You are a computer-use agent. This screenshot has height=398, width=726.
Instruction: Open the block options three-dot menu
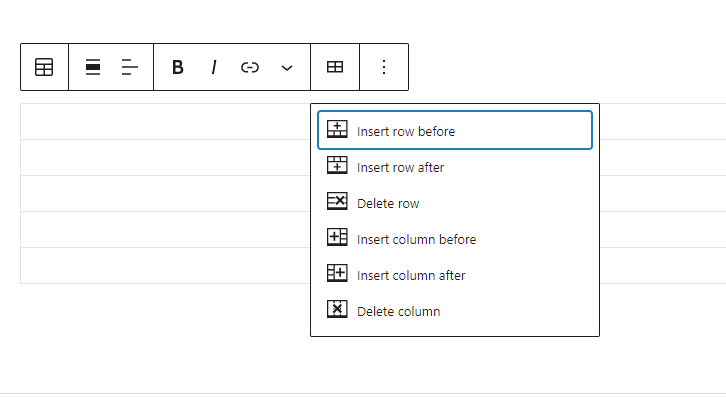pyautogui.click(x=384, y=67)
